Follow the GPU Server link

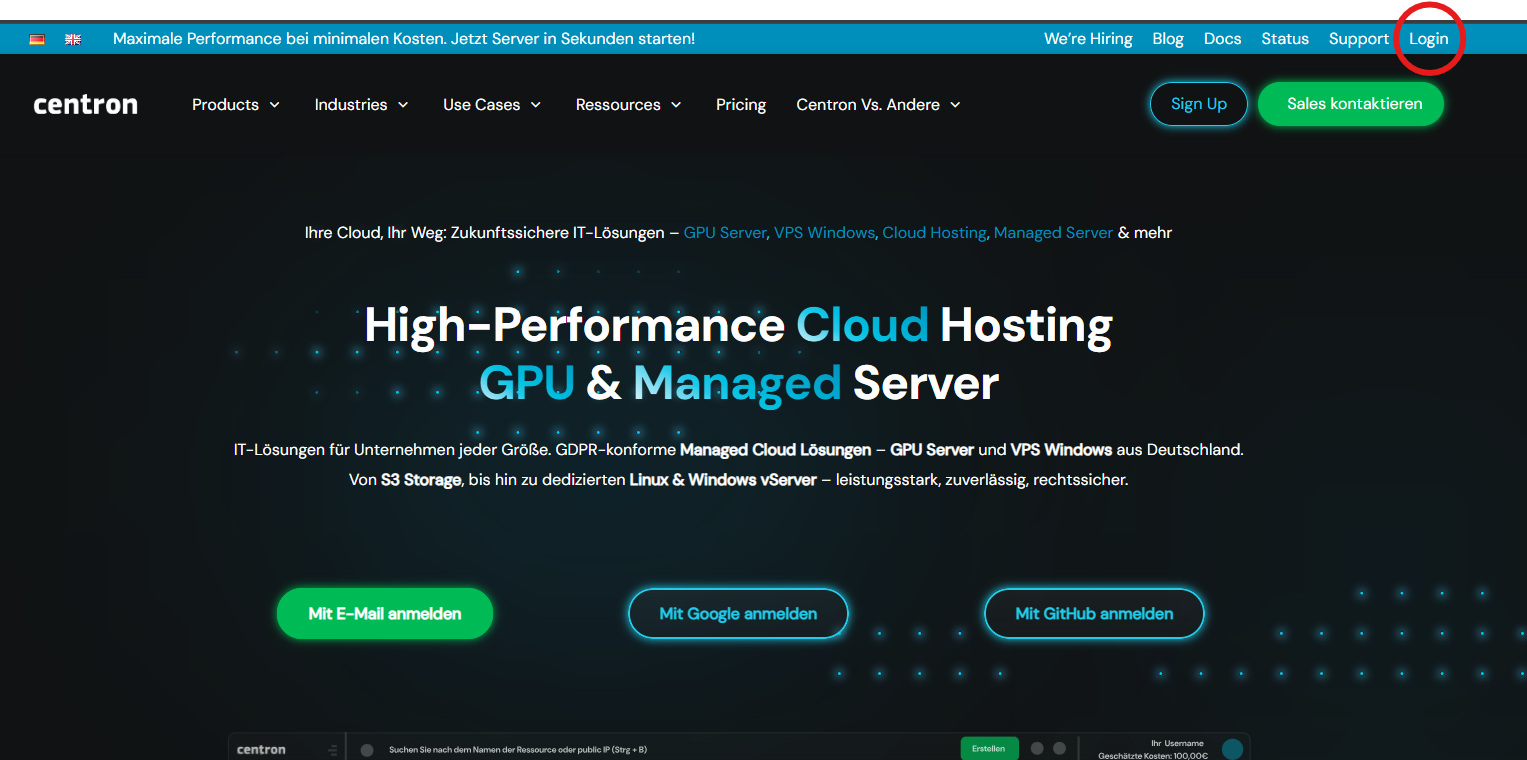pos(724,233)
